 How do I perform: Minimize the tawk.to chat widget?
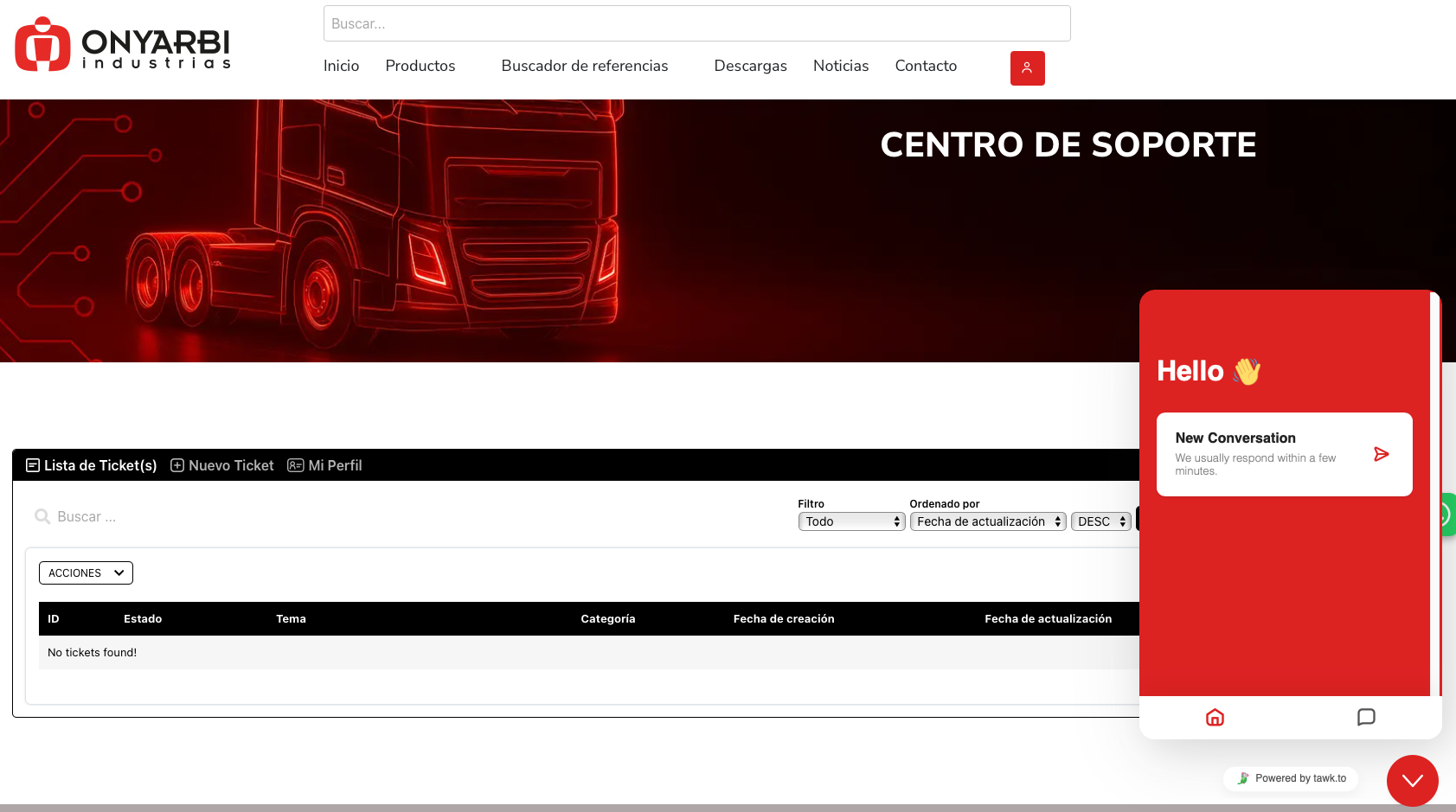tap(1412, 780)
